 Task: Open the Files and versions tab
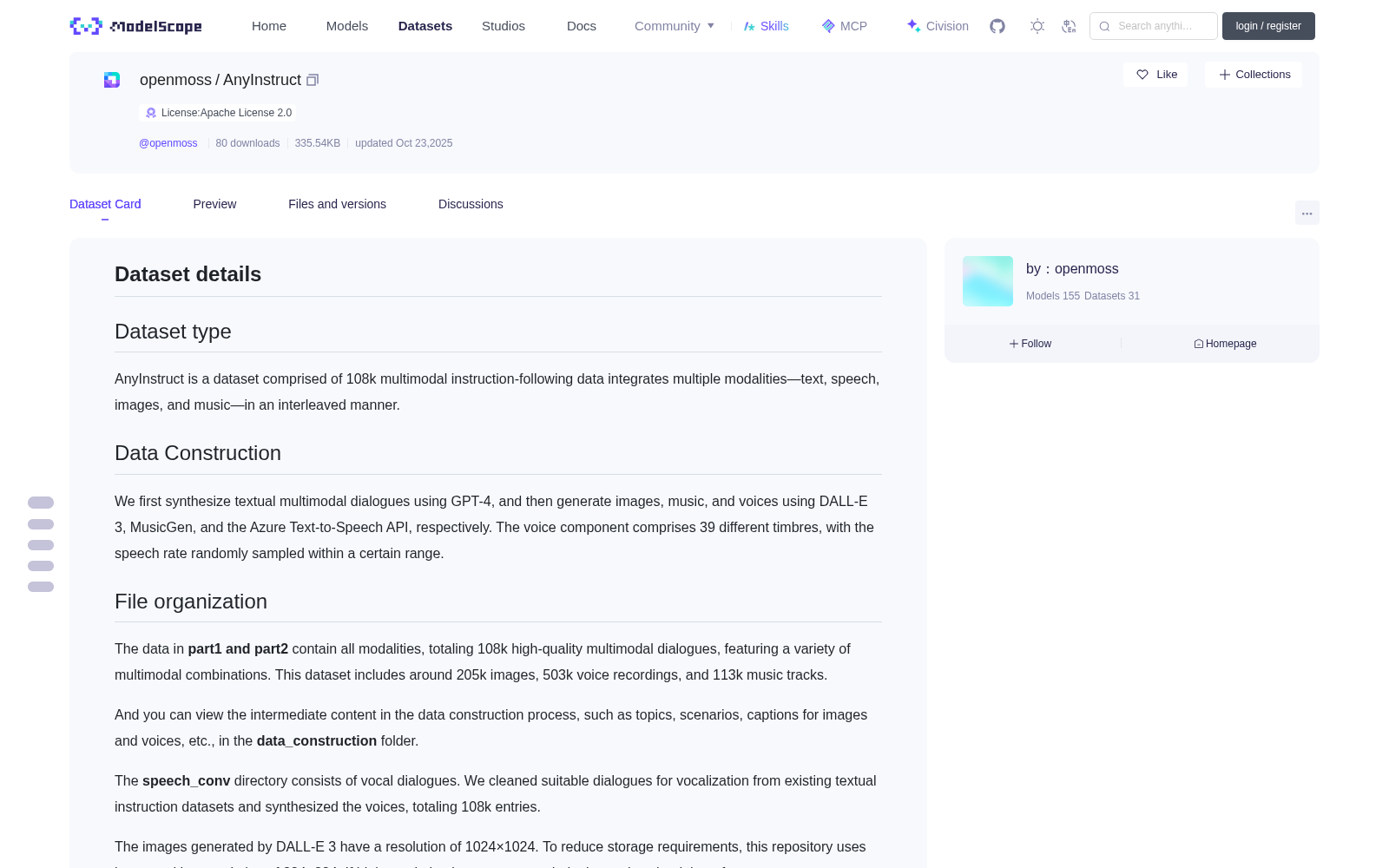click(x=337, y=204)
